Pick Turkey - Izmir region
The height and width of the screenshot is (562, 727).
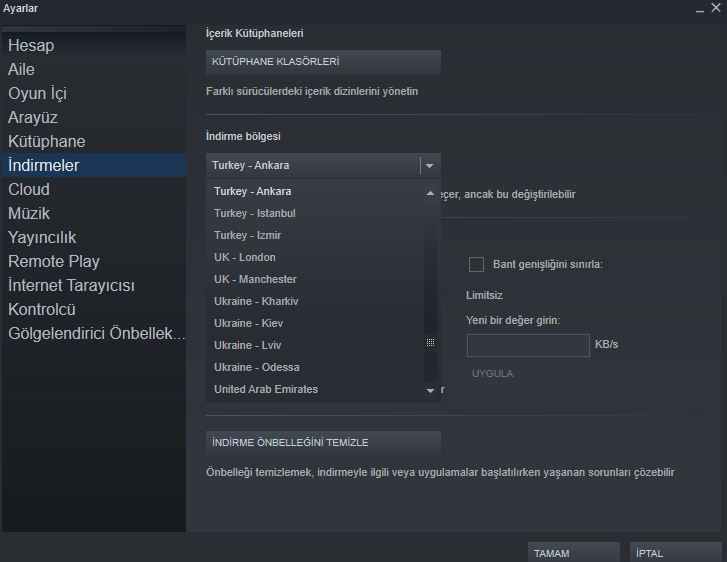pyautogui.click(x=315, y=236)
